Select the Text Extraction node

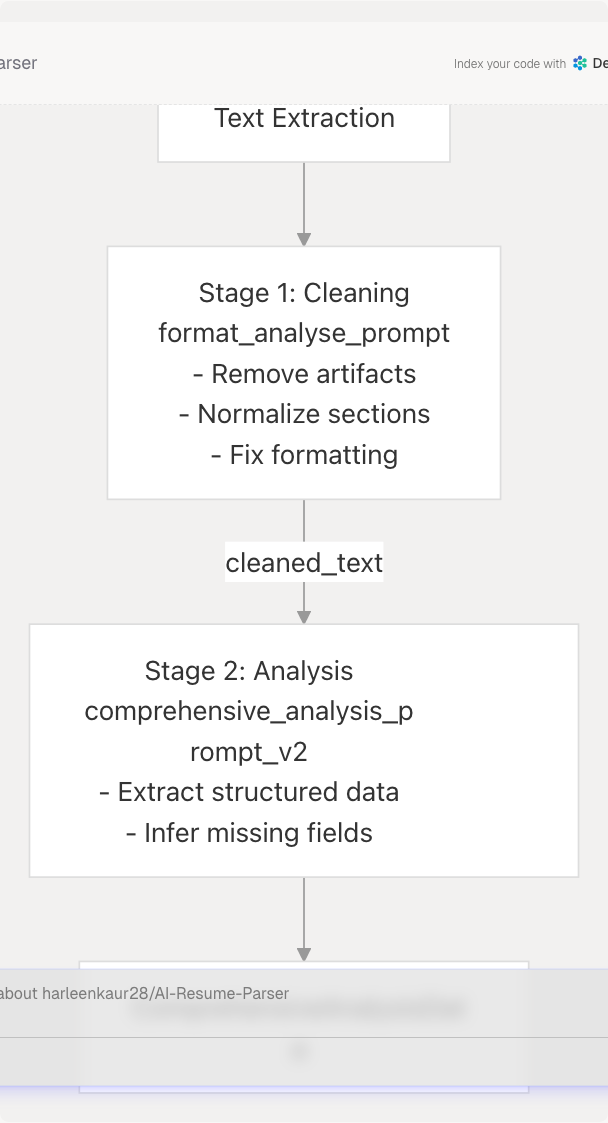(304, 119)
